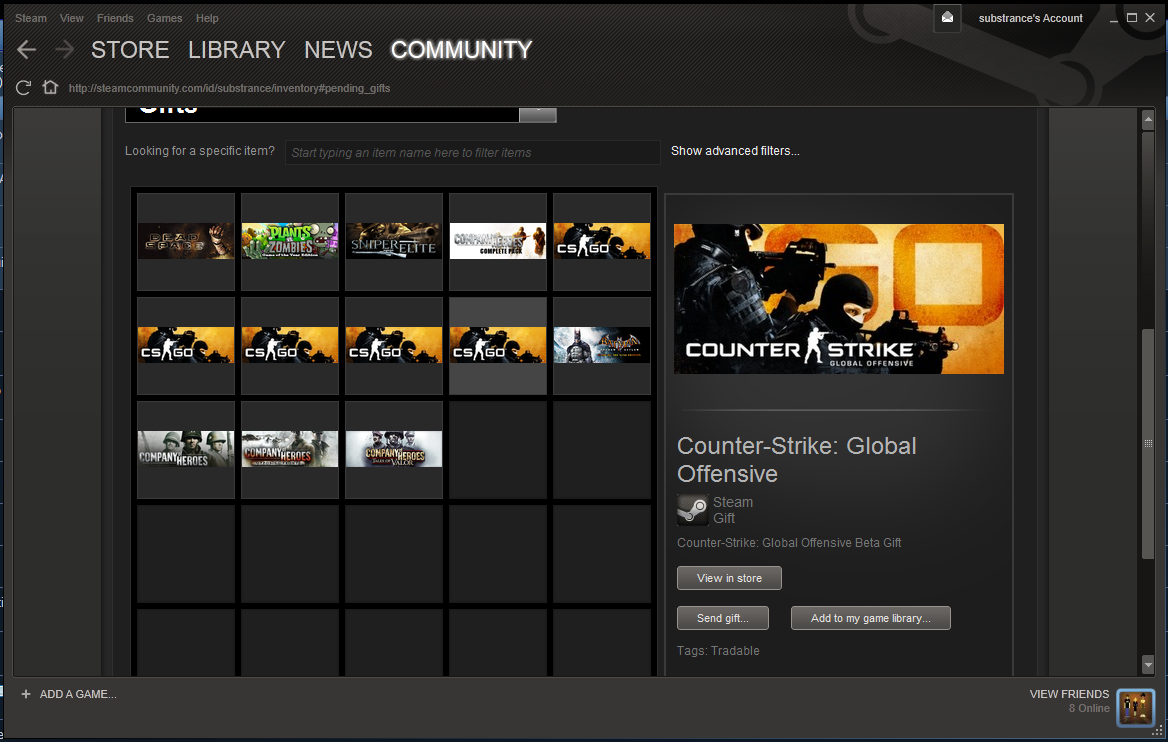Click the friends avatar icon
Image resolution: width=1168 pixels, height=742 pixels.
pyautogui.click(x=1136, y=708)
